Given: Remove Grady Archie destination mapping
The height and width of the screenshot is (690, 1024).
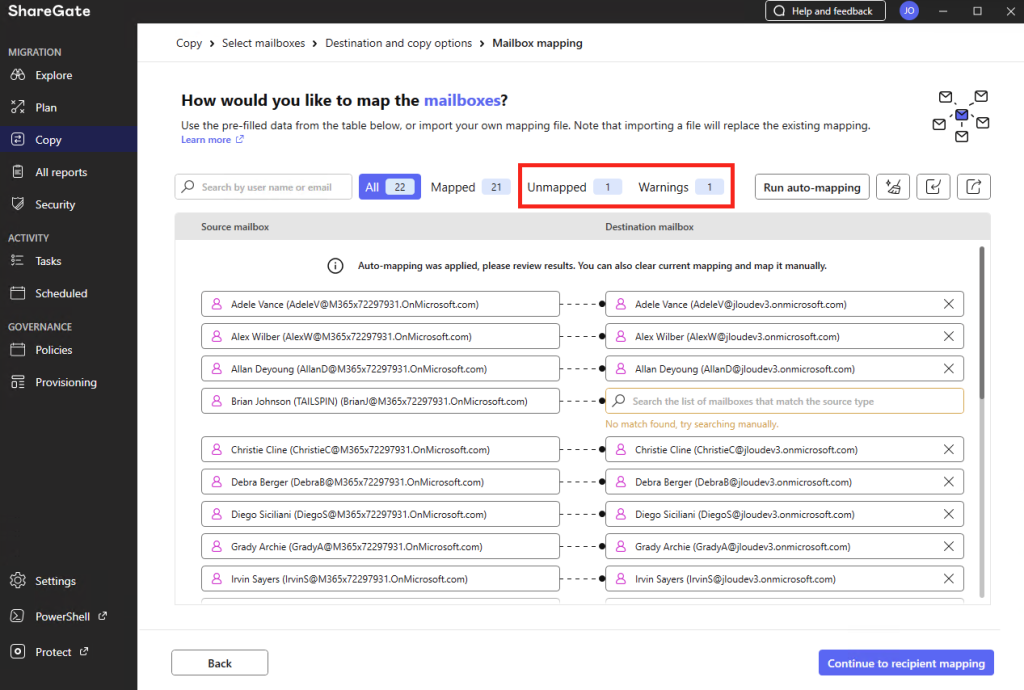Looking at the screenshot, I should click(948, 547).
